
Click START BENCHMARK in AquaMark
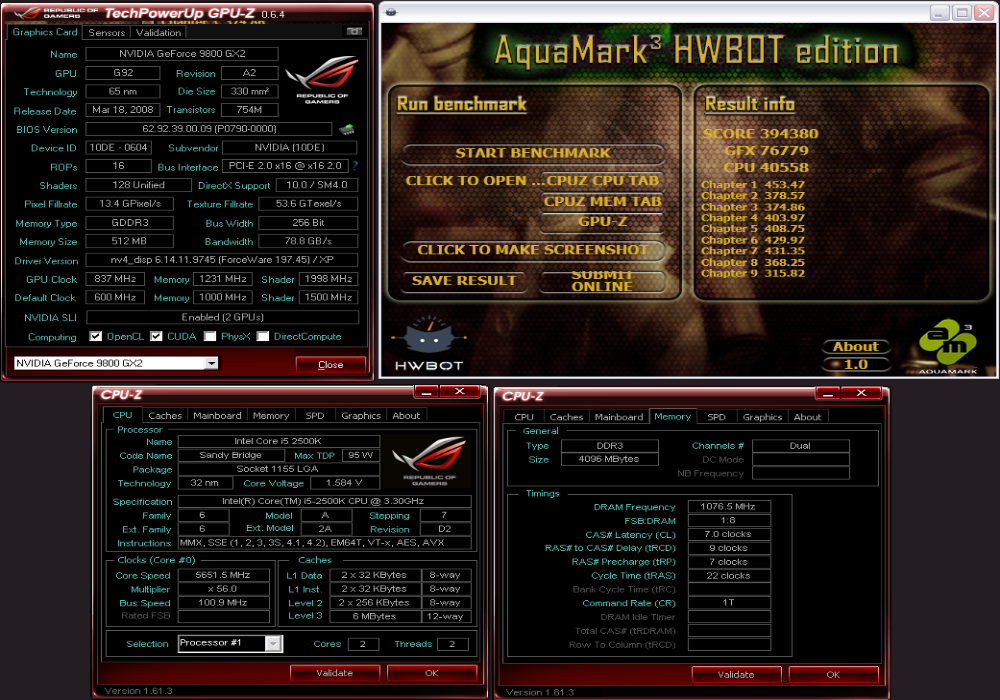(x=533, y=153)
